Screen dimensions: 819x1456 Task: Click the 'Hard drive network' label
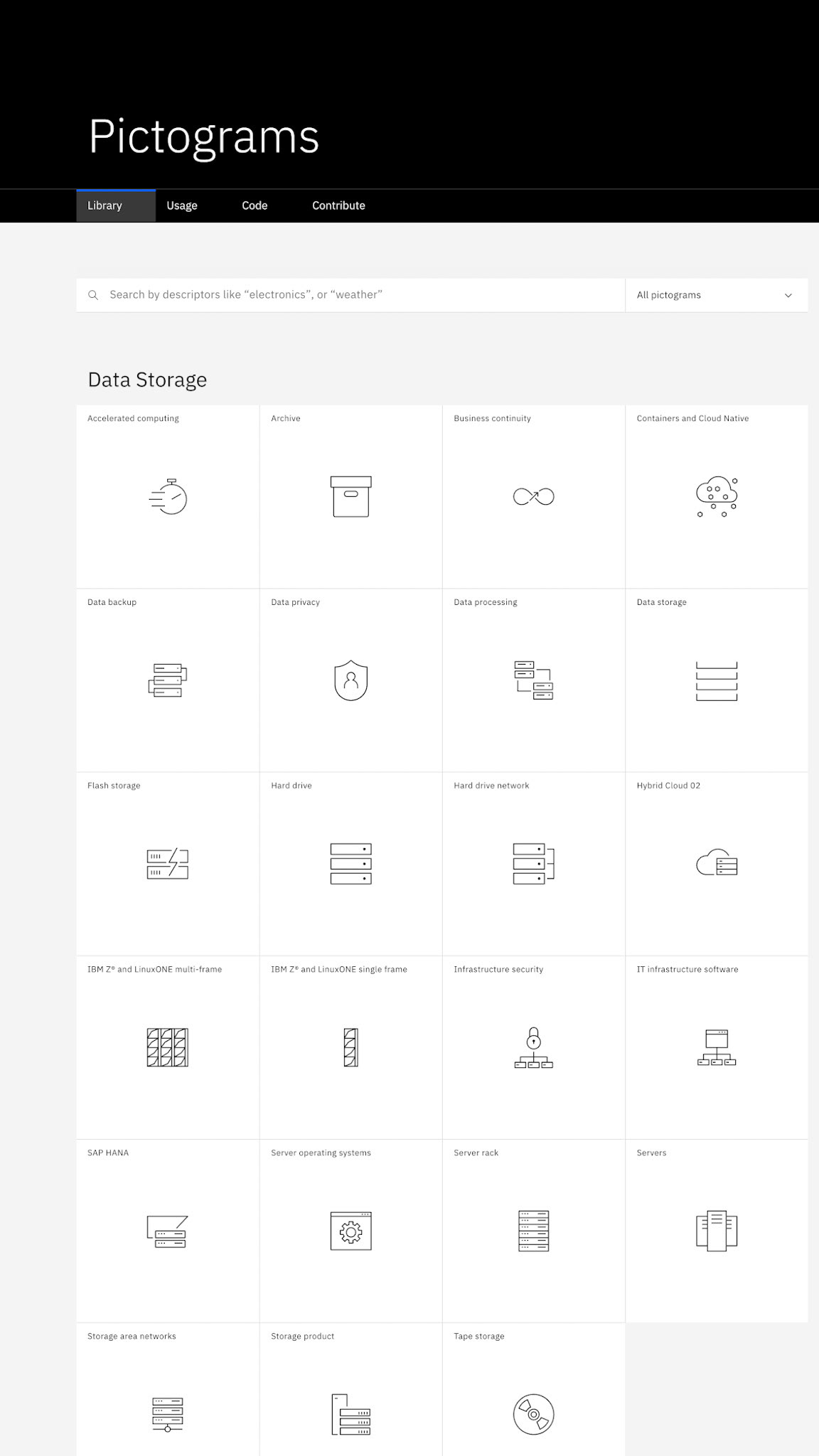491,786
